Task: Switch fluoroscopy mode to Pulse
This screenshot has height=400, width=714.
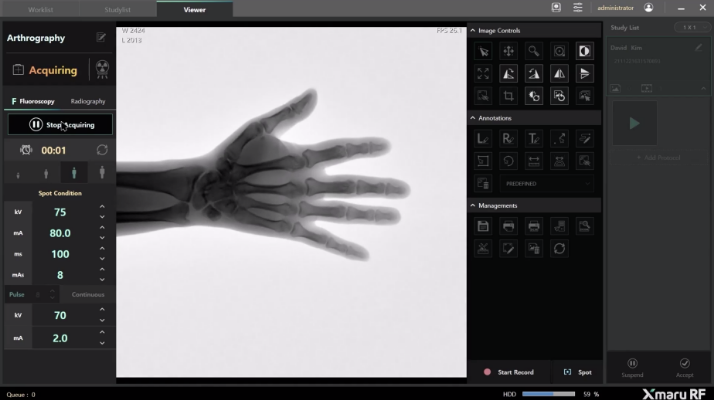Action: coord(17,295)
